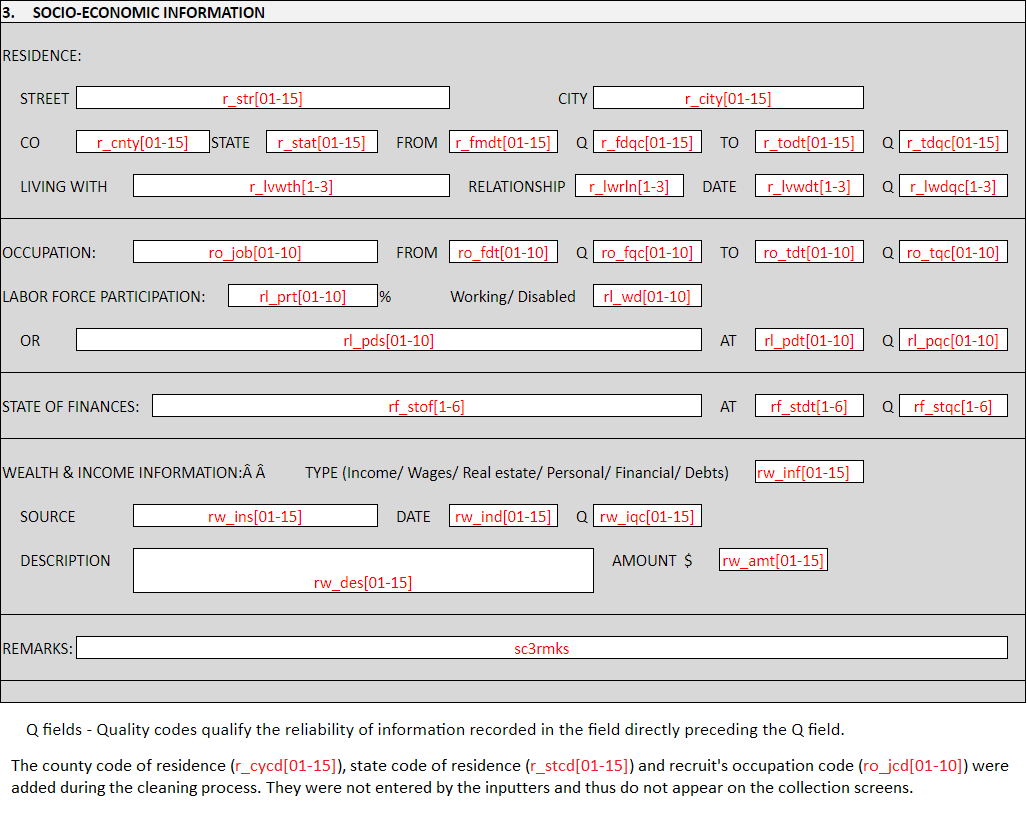Image resolution: width=1027 pixels, height=825 pixels.
Task: Focus the residence STATE field
Action: click(321, 142)
